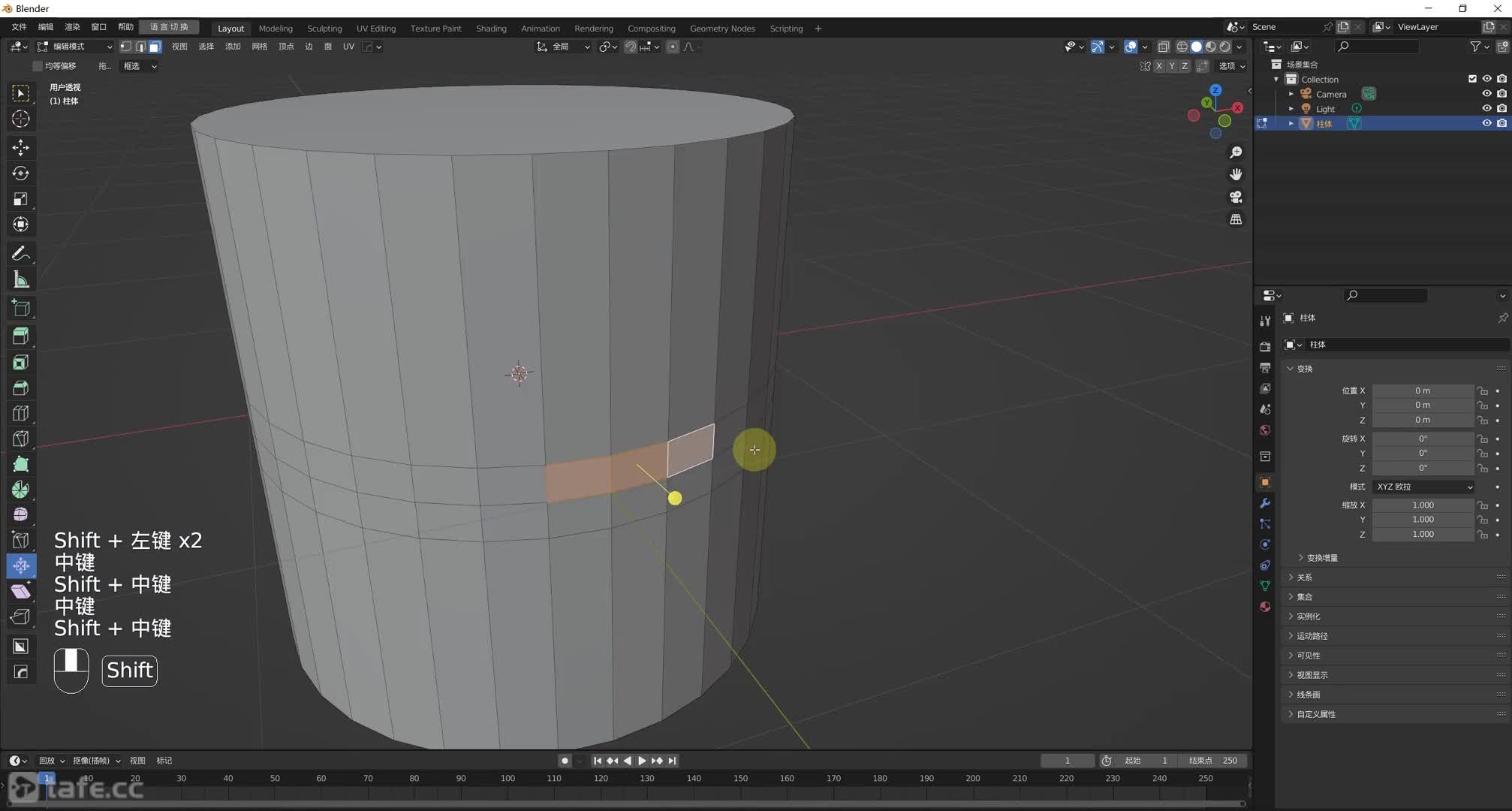Open the Render properties tab icon

tap(1265, 347)
